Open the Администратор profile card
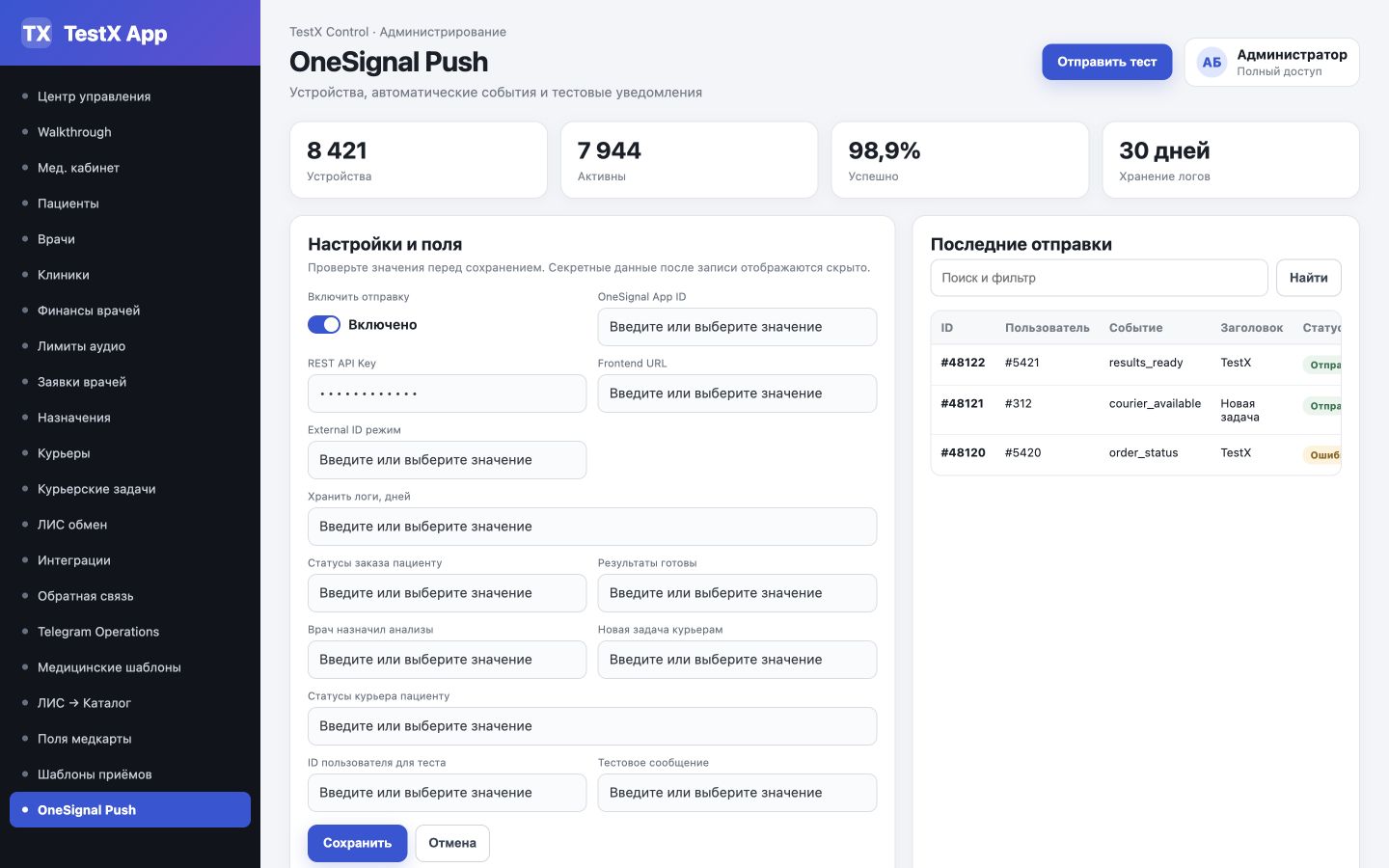The height and width of the screenshot is (868, 1389). 1271,62
